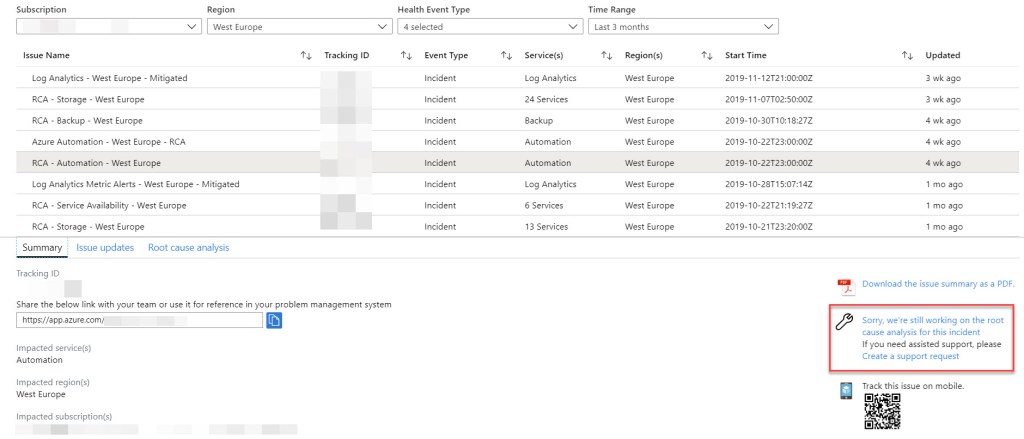
Task: Sort by Tracking ID column arrows
Action: 406,56
